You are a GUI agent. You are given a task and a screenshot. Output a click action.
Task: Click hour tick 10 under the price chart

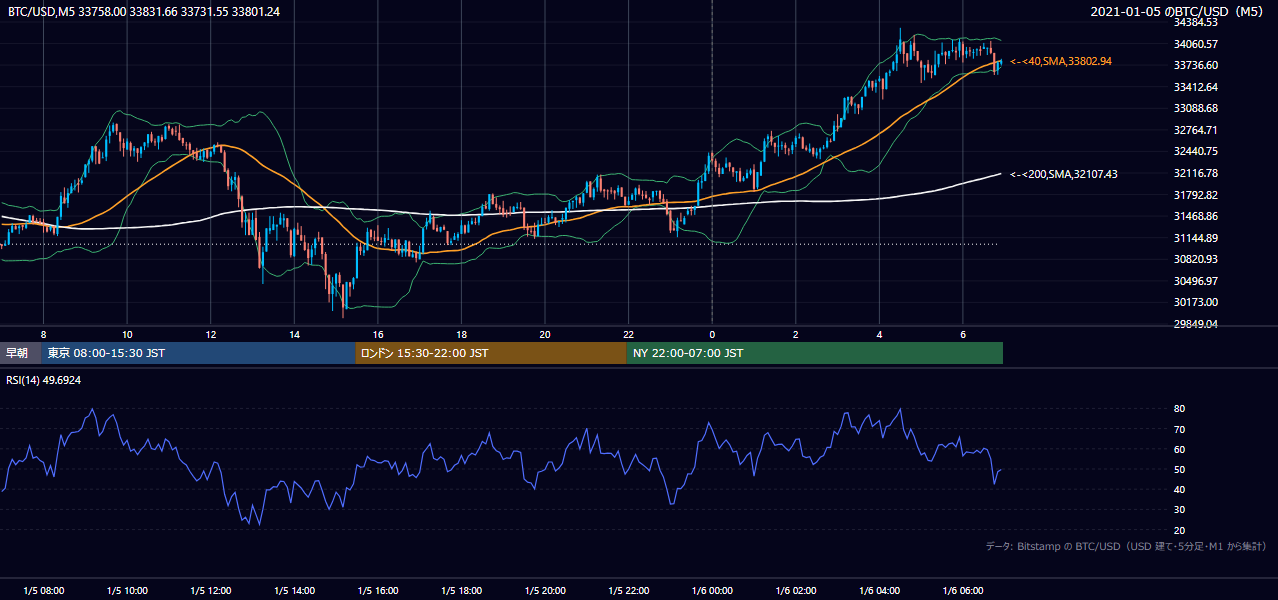pos(127,334)
